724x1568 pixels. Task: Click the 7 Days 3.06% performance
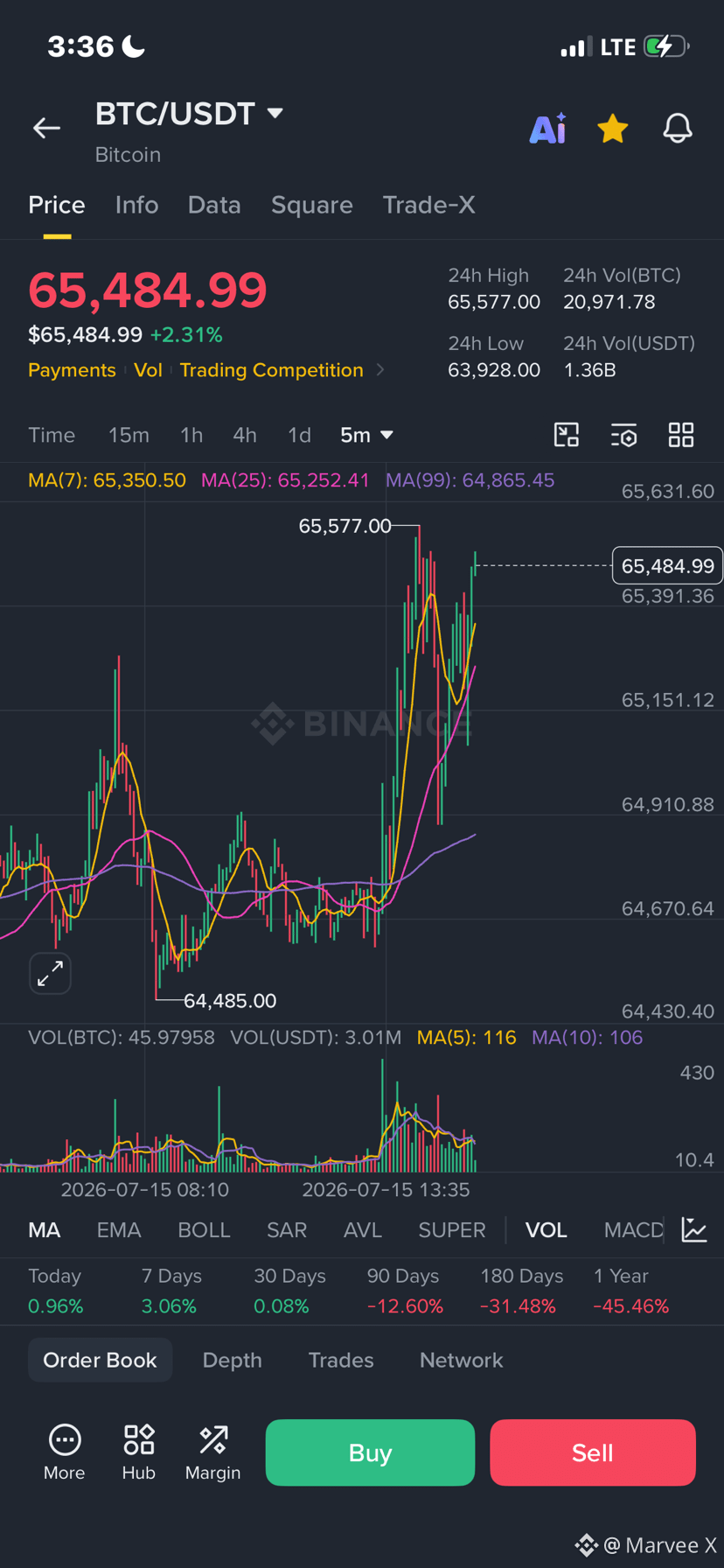pyautogui.click(x=171, y=1291)
